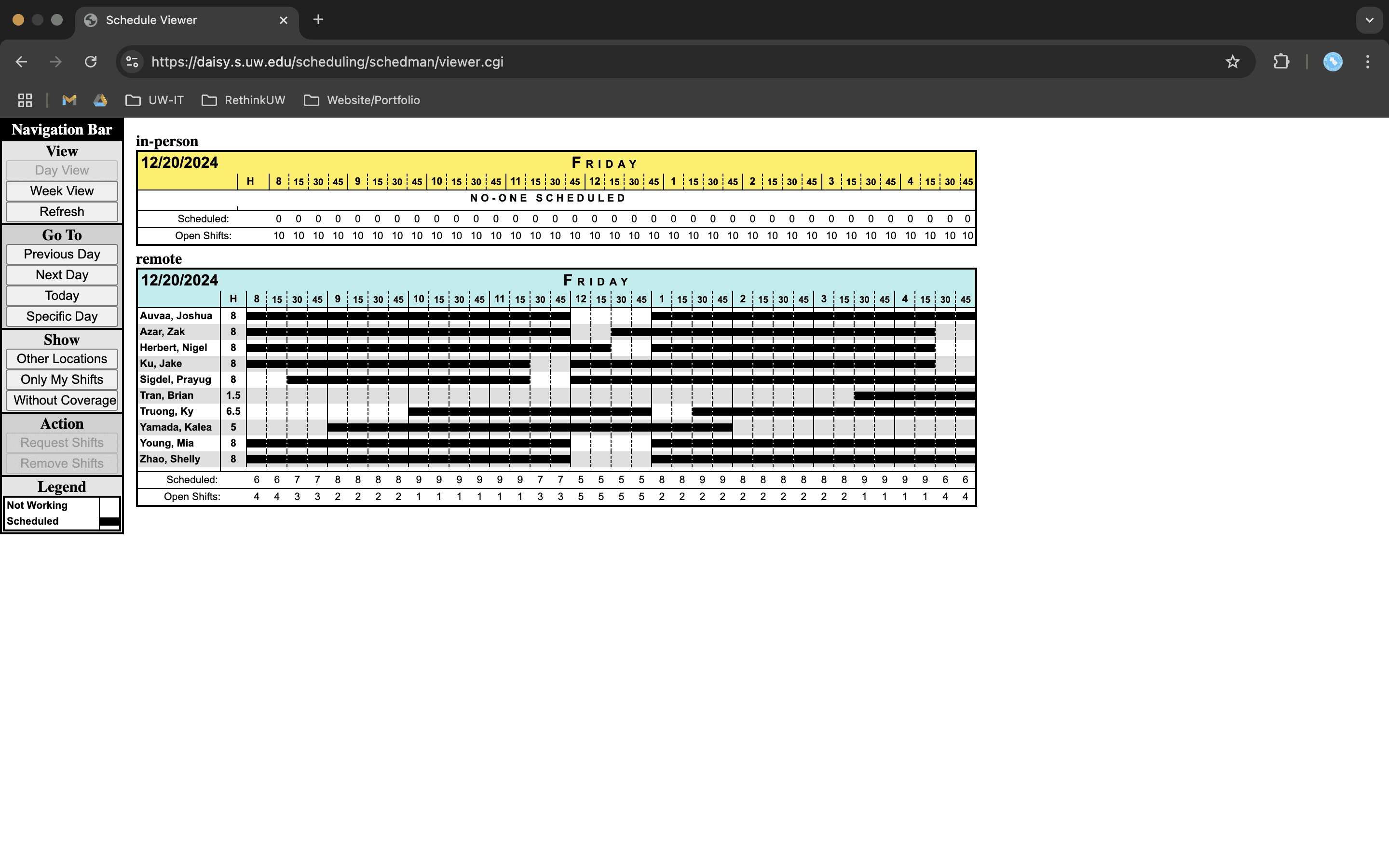Click the site information icon in address bar

coord(132,61)
